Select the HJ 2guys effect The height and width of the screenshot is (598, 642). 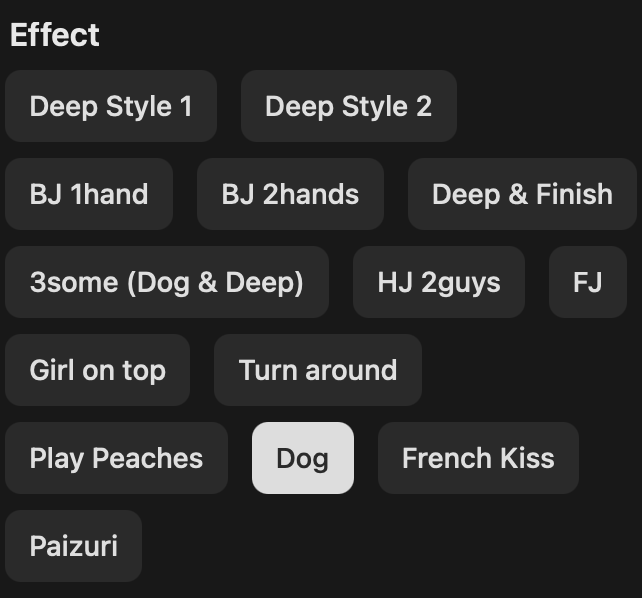(x=439, y=282)
